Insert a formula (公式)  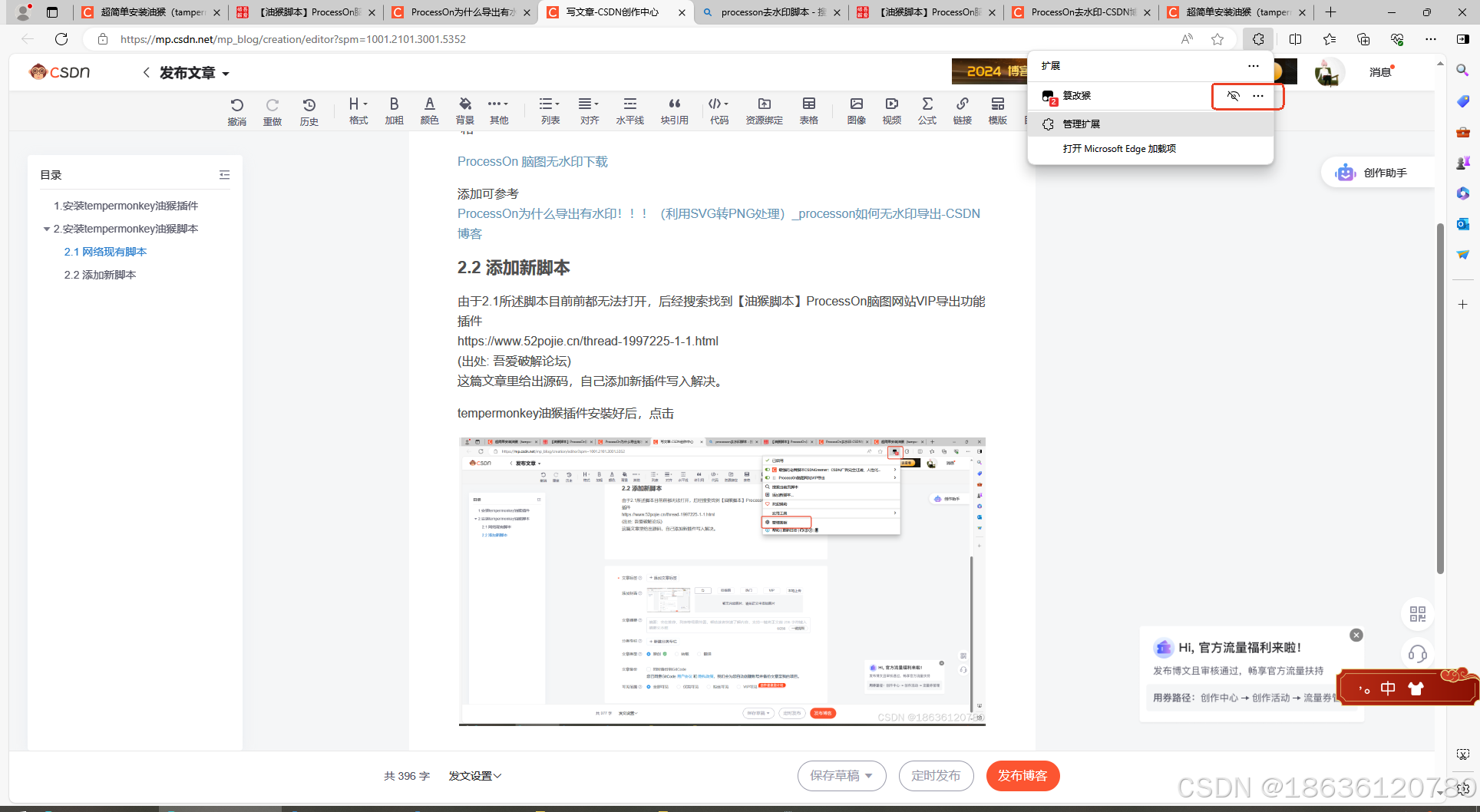click(x=927, y=111)
